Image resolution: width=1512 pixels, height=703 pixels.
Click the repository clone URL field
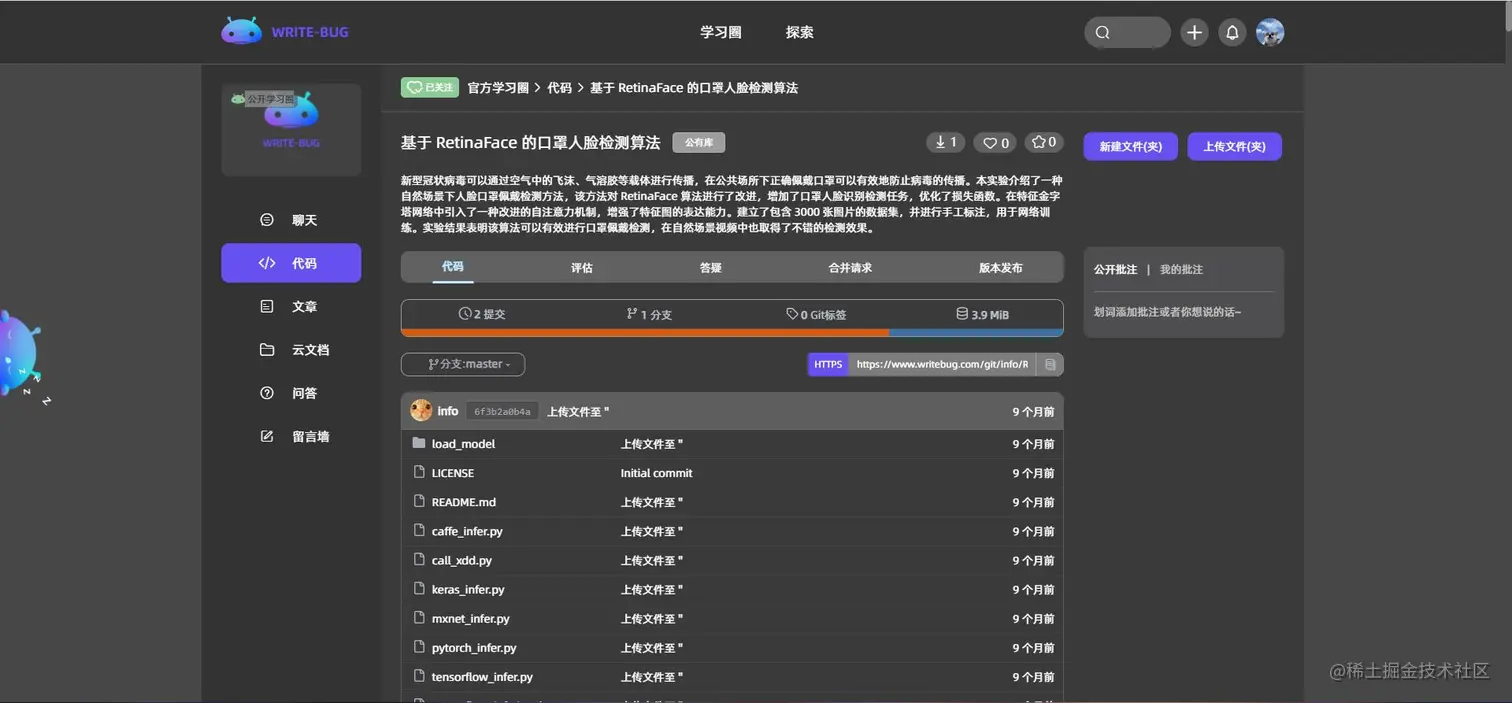point(942,364)
